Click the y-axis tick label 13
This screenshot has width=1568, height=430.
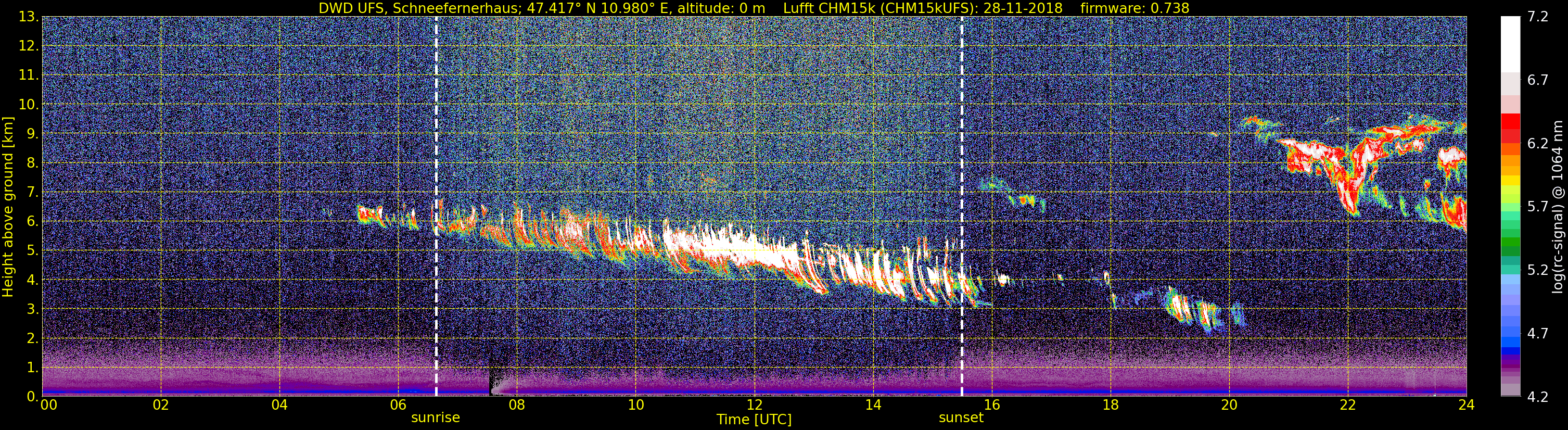pyautogui.click(x=29, y=17)
